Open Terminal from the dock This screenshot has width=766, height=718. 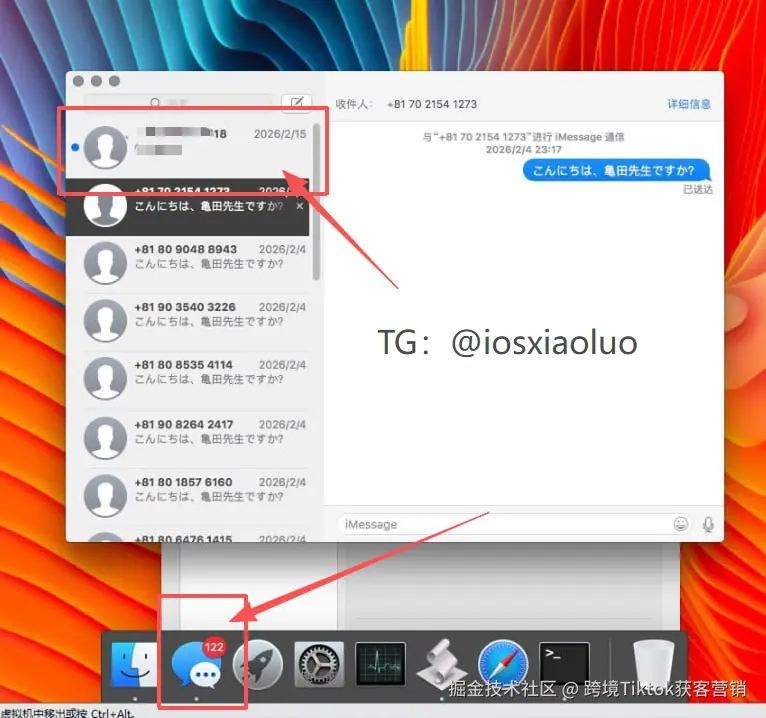tap(564, 664)
